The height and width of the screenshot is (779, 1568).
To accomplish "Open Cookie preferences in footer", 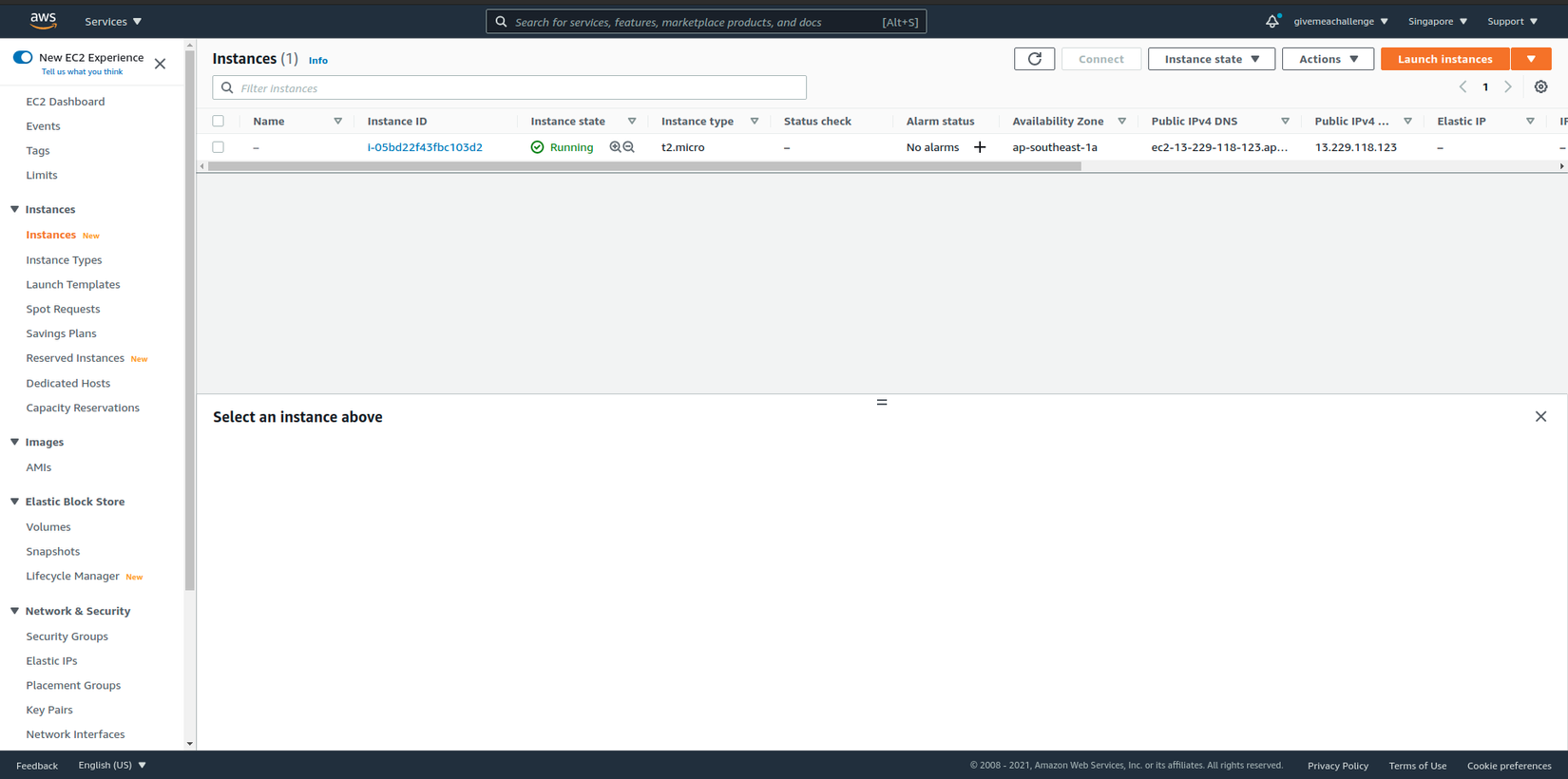I will [1509, 766].
